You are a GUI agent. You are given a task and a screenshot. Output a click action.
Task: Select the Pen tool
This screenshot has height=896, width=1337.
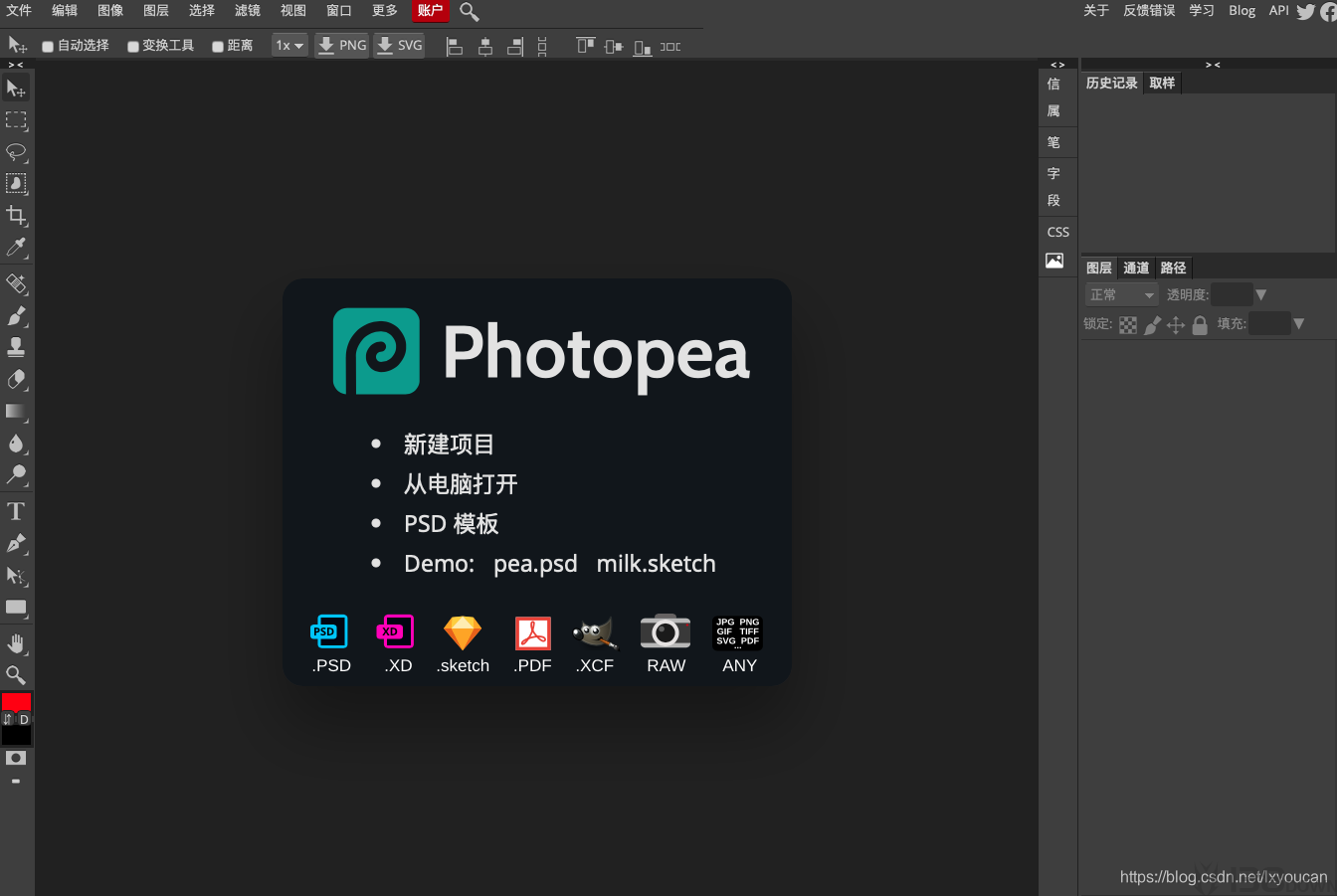[16, 544]
